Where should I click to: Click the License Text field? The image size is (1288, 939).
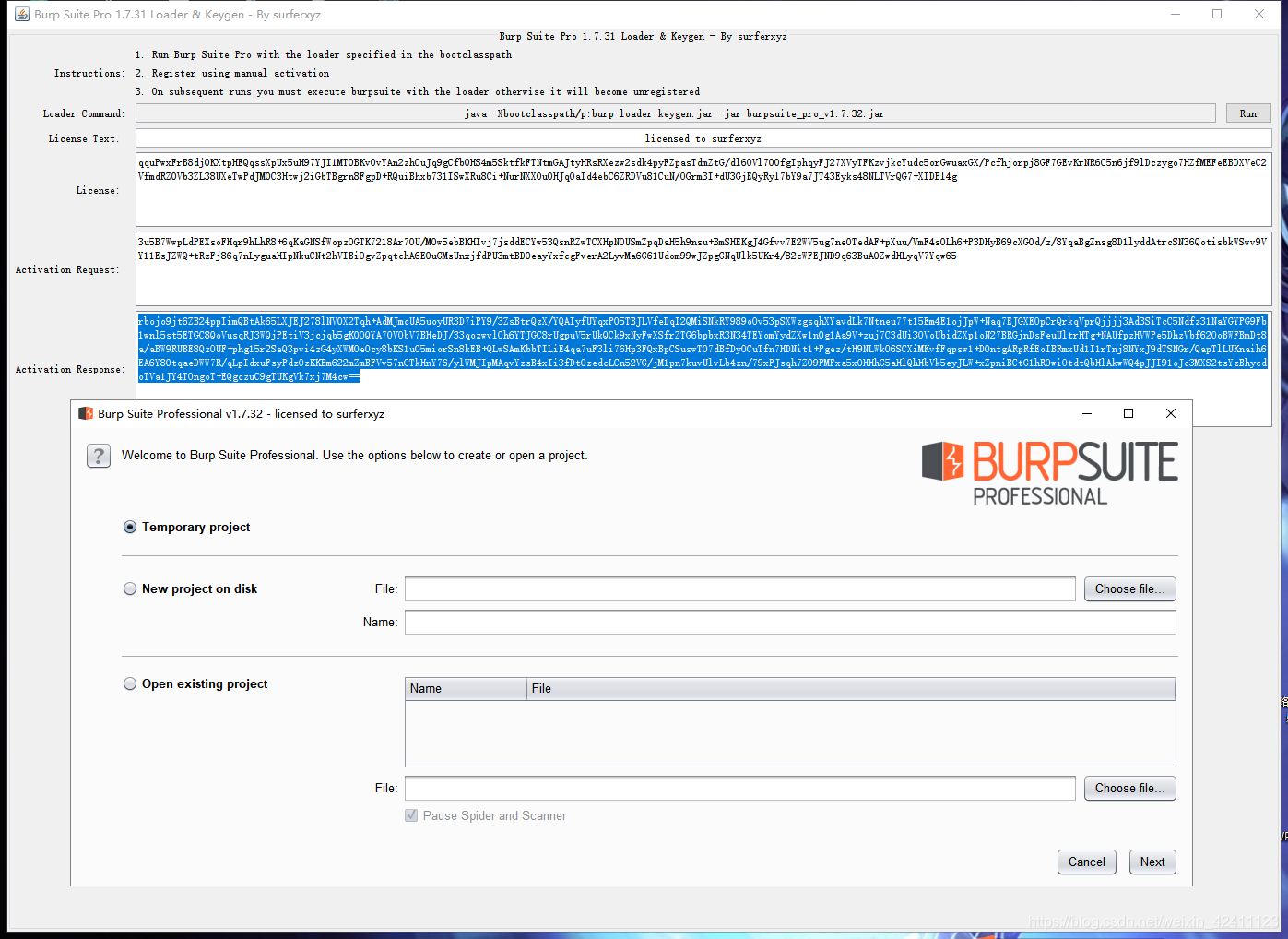click(703, 138)
